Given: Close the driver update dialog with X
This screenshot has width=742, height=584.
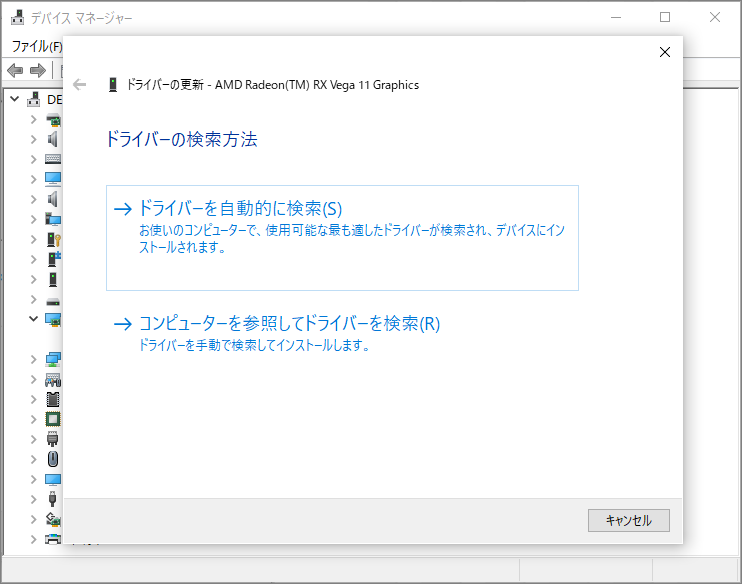Looking at the screenshot, I should 664,52.
